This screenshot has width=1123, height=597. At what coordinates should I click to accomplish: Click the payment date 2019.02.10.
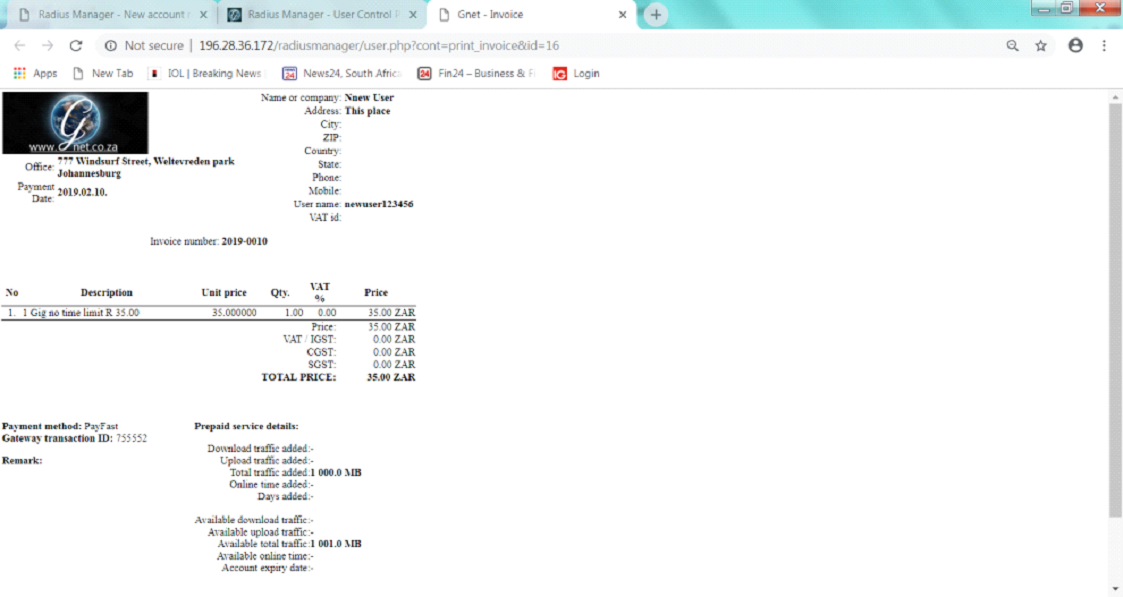click(x=82, y=192)
